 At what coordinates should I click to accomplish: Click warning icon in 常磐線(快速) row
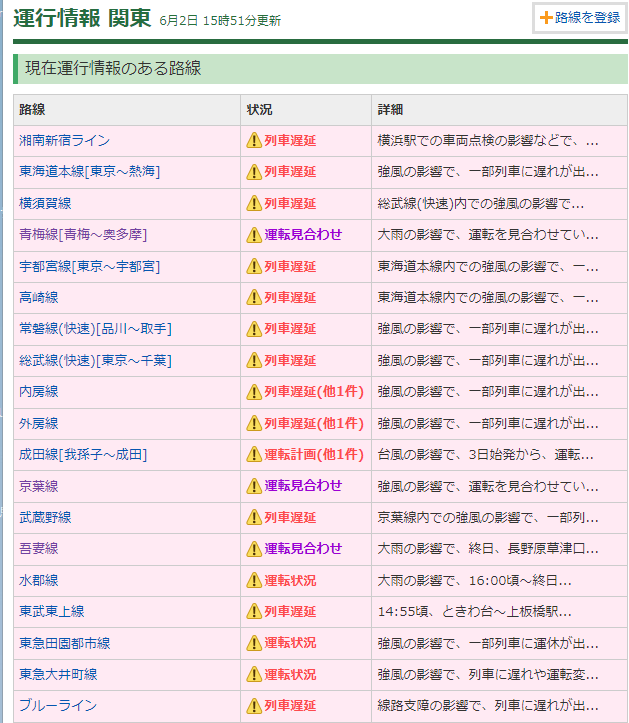(254, 329)
